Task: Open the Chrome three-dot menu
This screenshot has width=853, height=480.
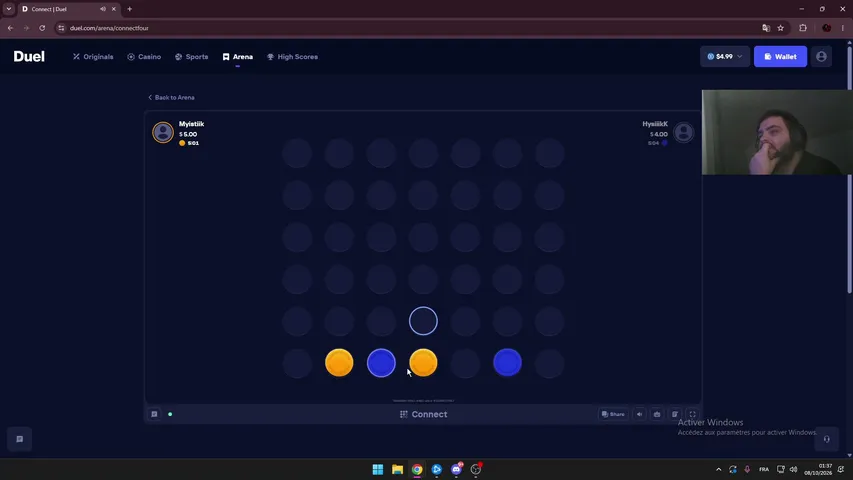Action: [x=843, y=28]
